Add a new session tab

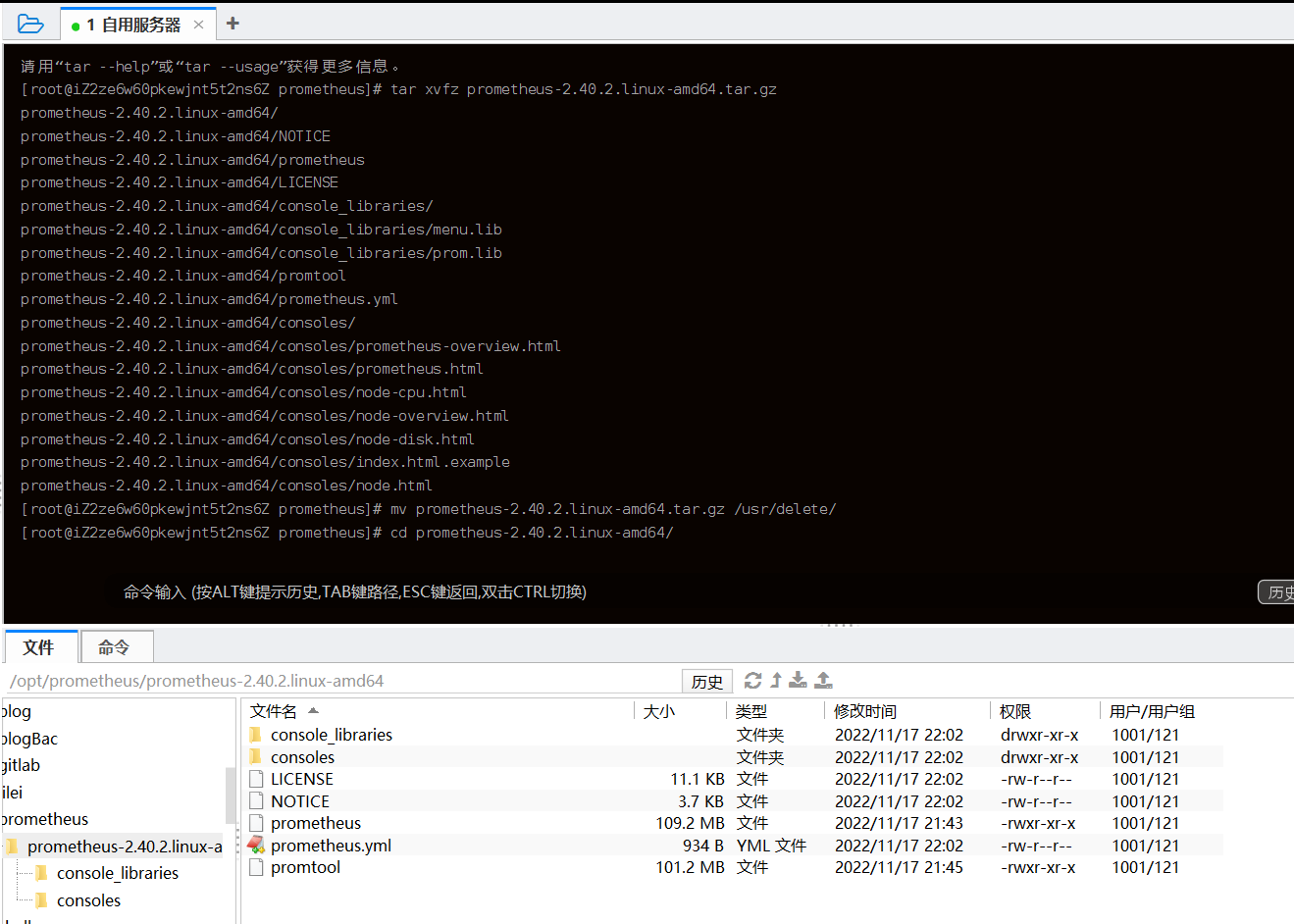tap(233, 24)
